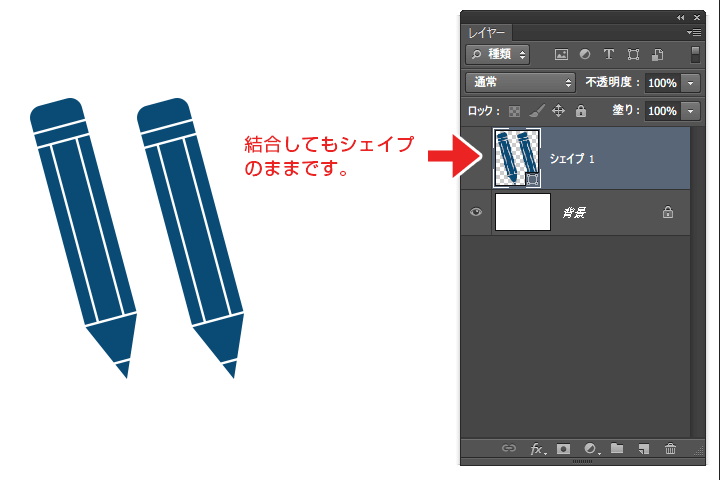Create a new group folder

click(617, 448)
